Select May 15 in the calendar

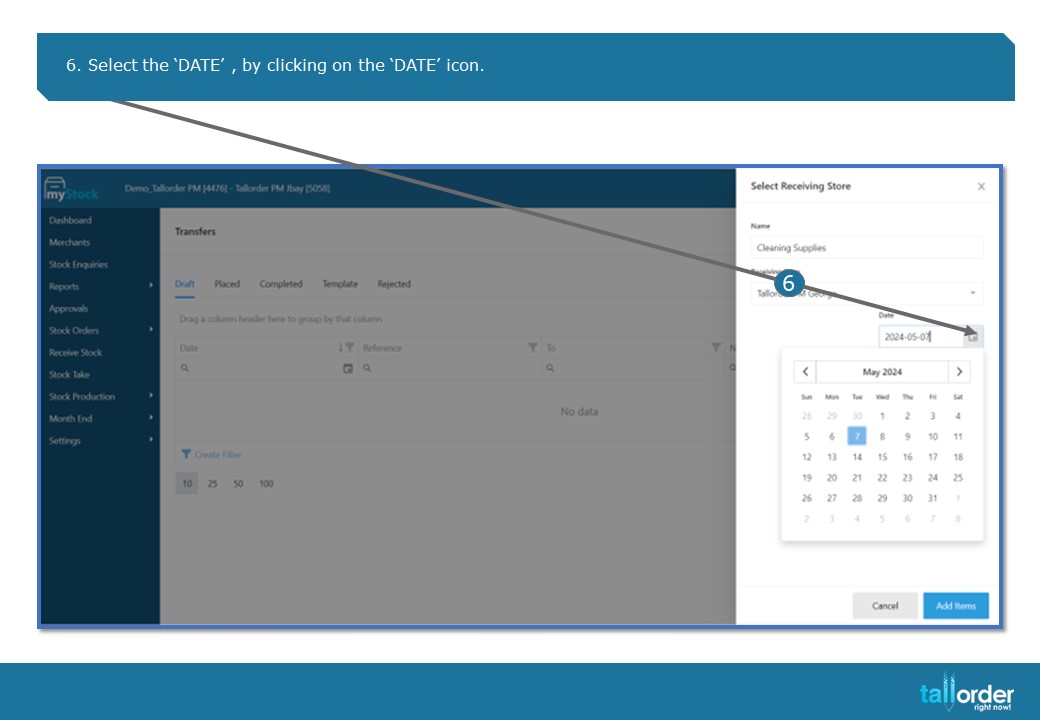[x=882, y=457]
